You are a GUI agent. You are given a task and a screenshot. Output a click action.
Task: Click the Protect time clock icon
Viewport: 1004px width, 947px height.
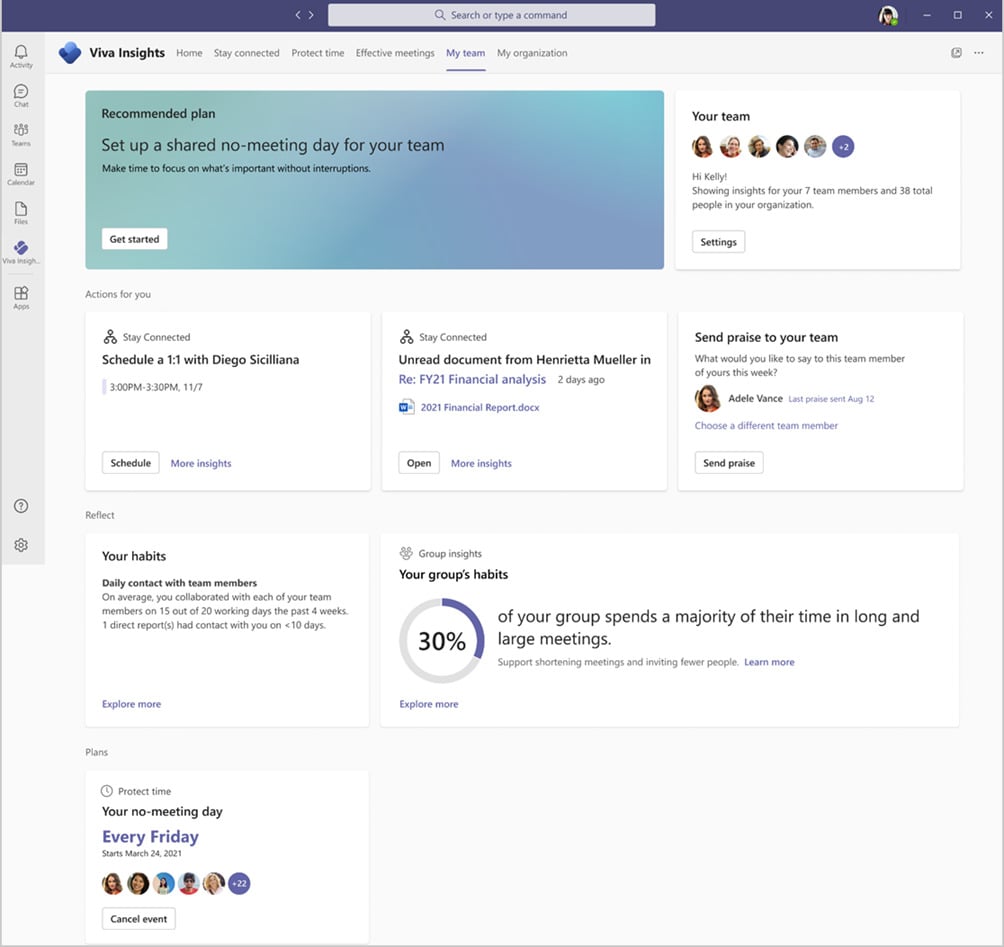click(107, 791)
